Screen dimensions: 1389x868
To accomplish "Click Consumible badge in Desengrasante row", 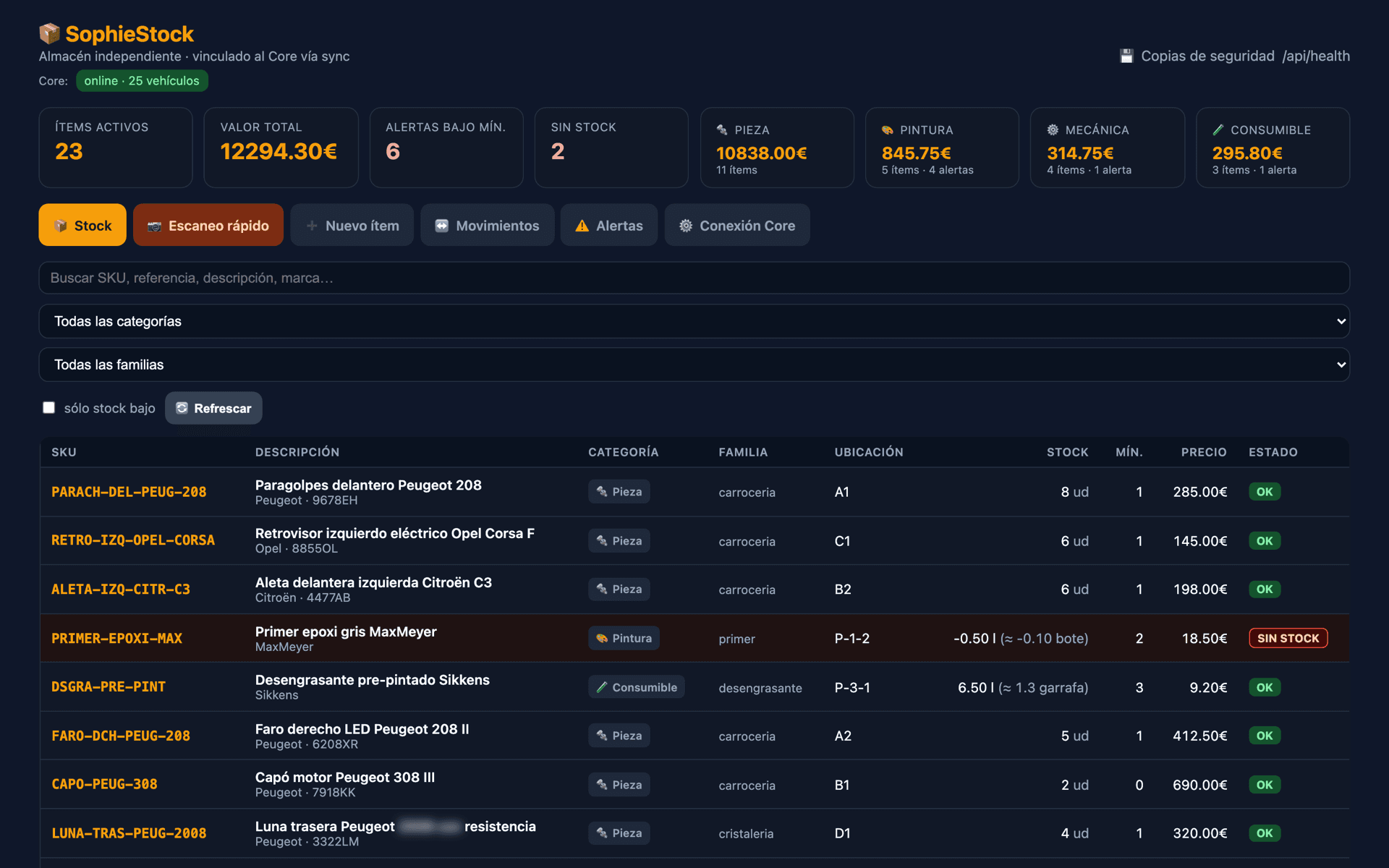I will point(637,687).
